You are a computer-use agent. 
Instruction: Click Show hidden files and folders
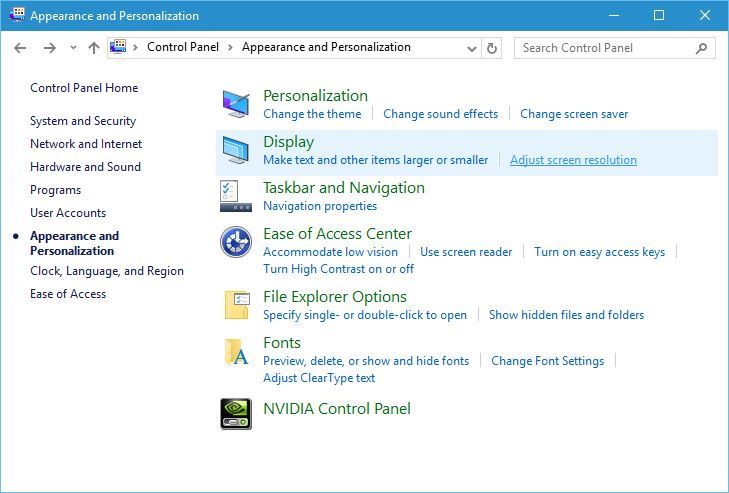(566, 315)
